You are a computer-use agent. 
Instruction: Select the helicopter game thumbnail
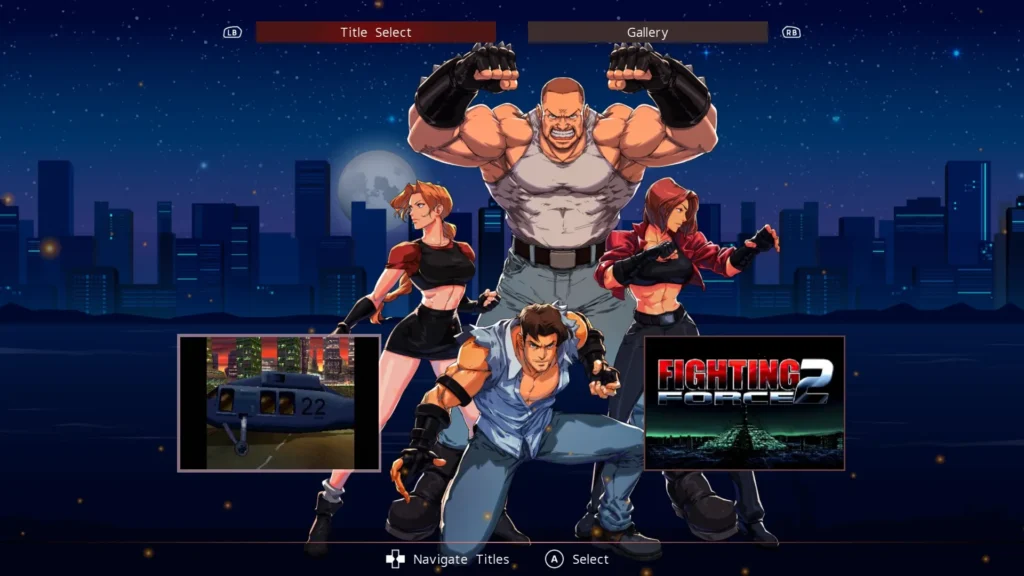pyautogui.click(x=279, y=403)
